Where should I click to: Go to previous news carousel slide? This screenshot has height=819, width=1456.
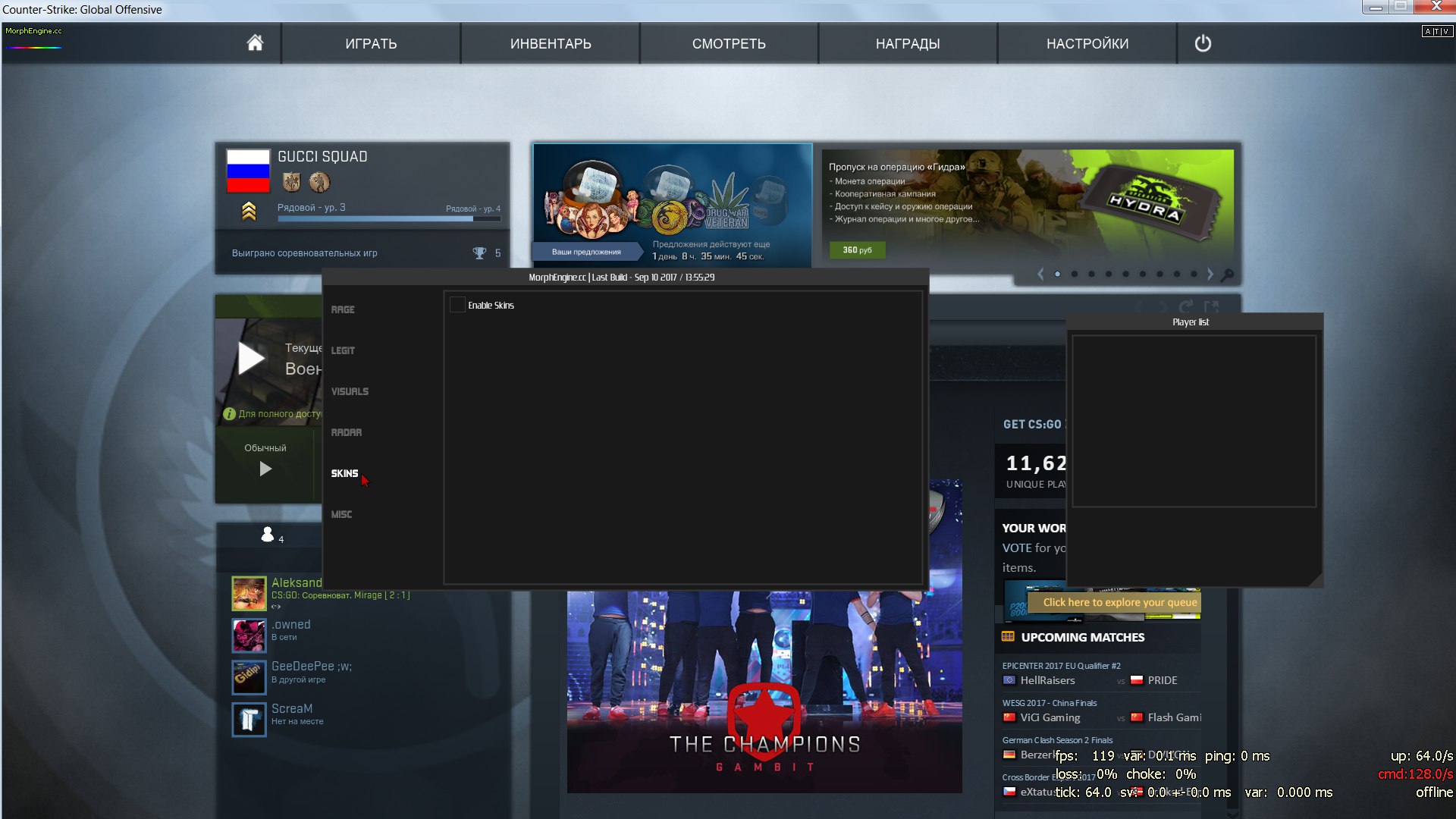click(1040, 274)
